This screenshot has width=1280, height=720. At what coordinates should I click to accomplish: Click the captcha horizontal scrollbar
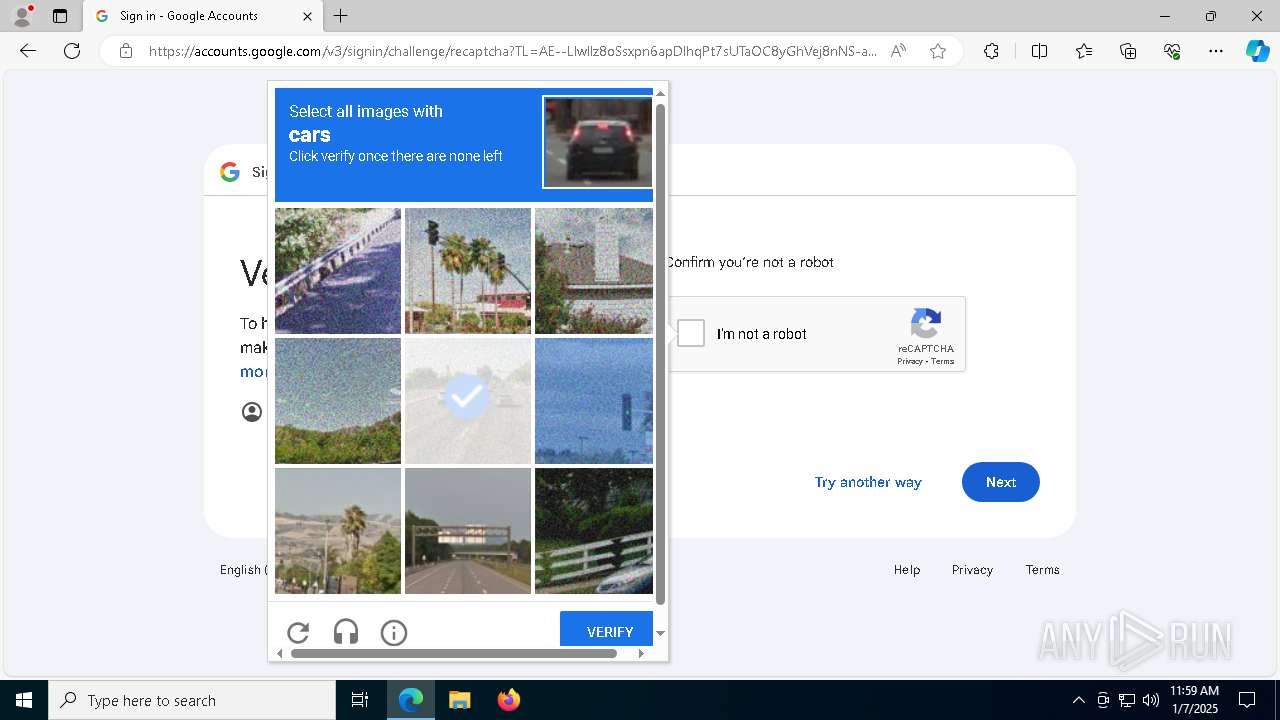(x=454, y=653)
